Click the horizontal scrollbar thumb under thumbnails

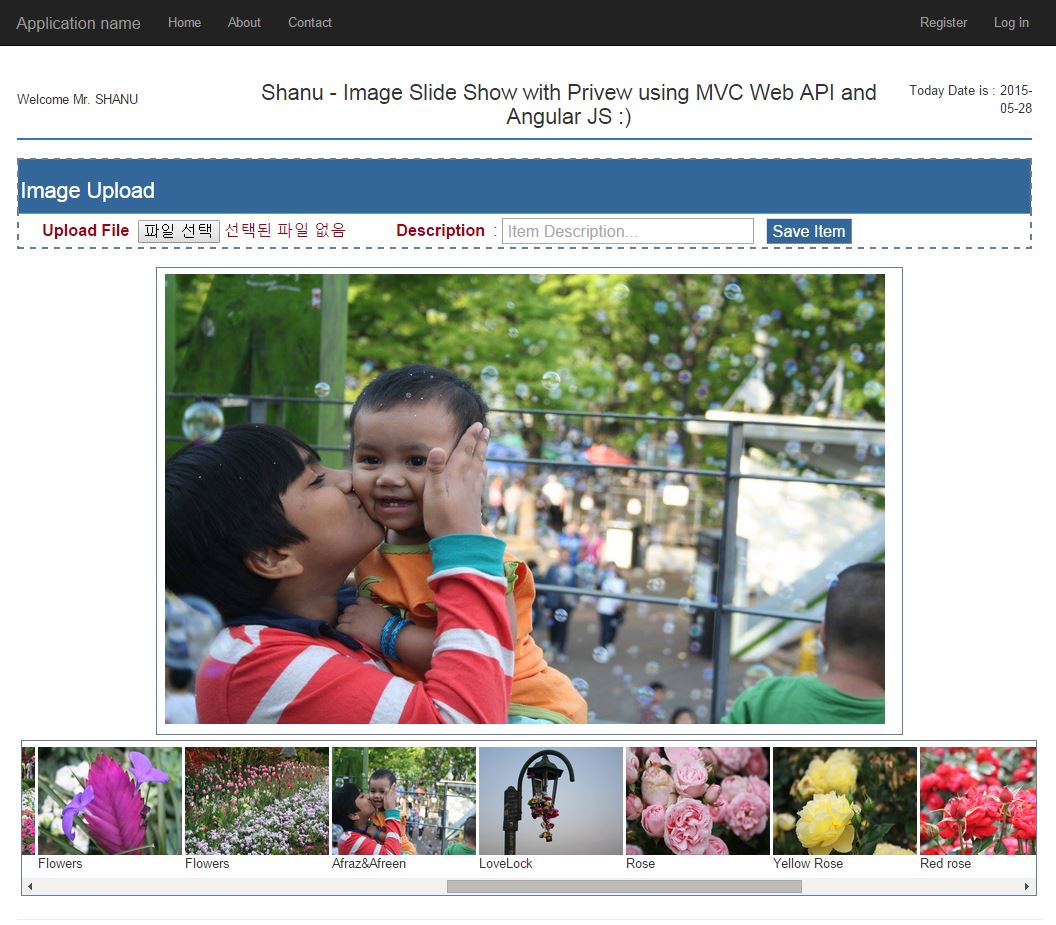pos(624,887)
